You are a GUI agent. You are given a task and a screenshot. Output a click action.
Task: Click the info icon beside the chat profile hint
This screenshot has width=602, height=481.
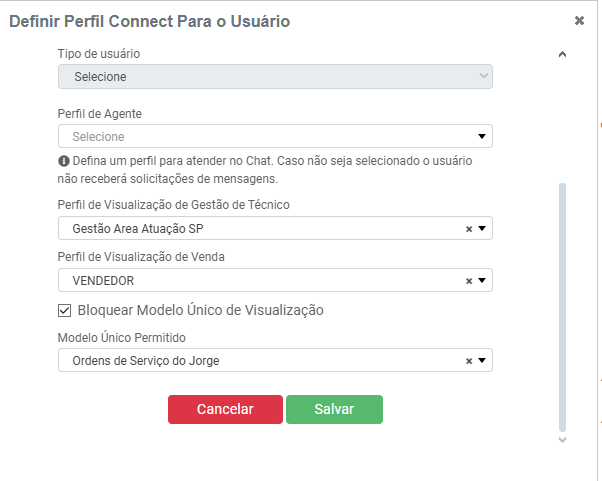coord(63,160)
